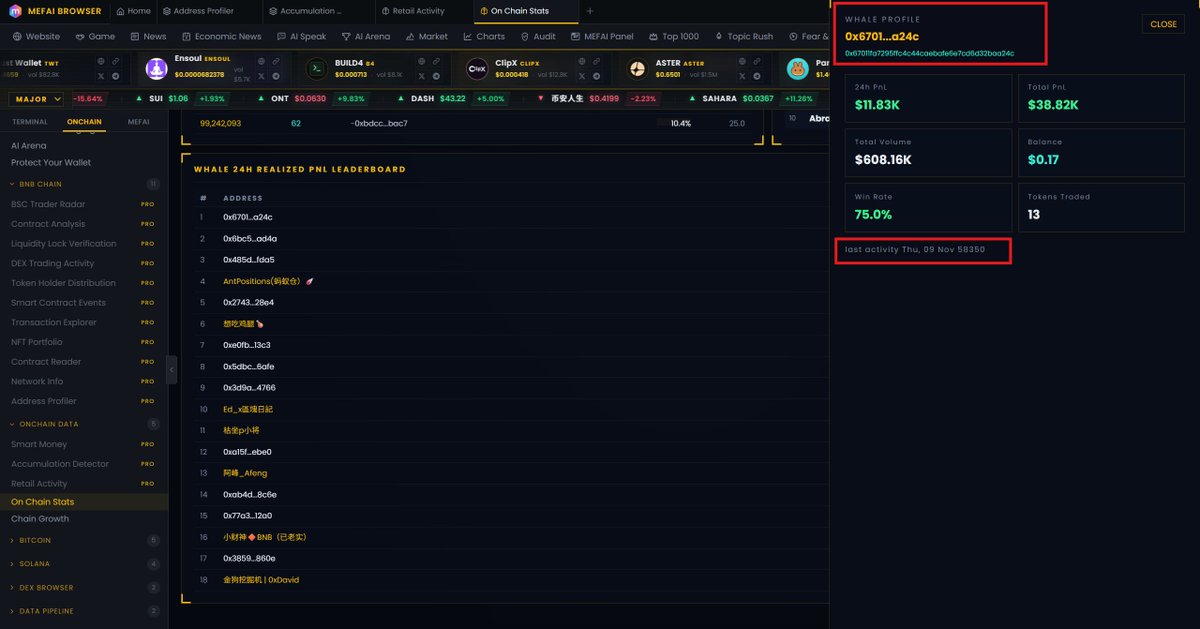The width and height of the screenshot is (1200, 629).
Task: Click the MEFAI Browser logo icon
Action: [16, 11]
